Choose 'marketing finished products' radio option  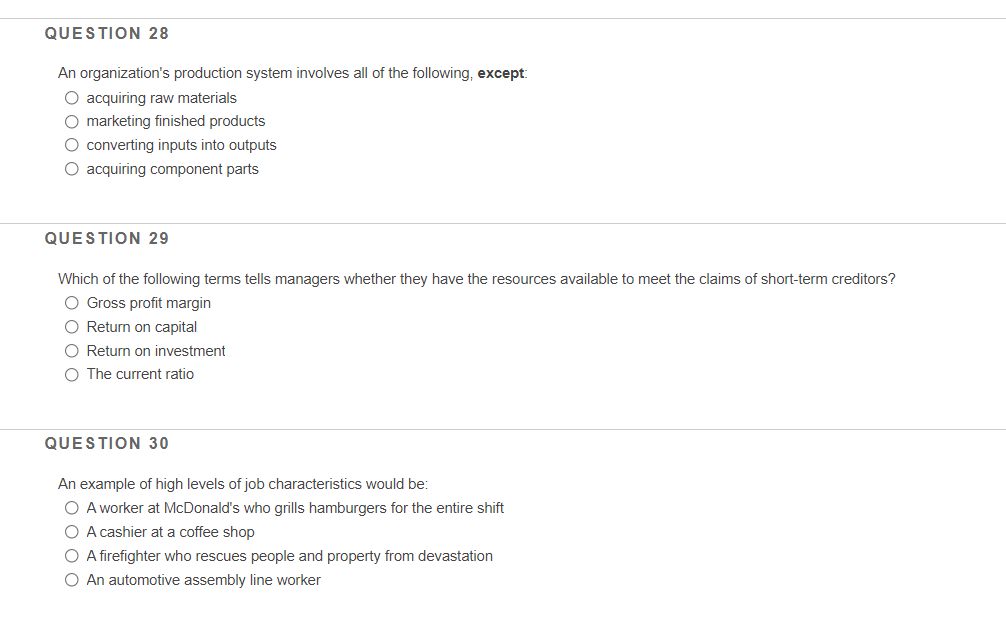tap(72, 122)
